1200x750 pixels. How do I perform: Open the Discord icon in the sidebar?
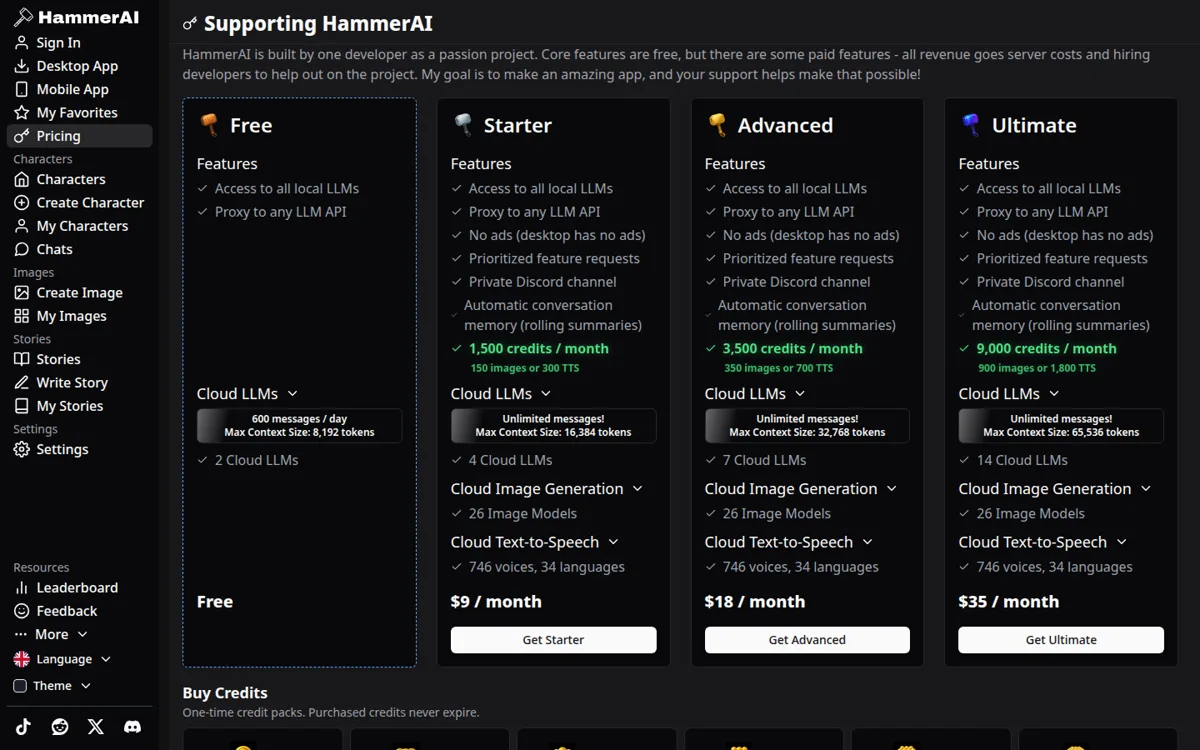click(132, 727)
